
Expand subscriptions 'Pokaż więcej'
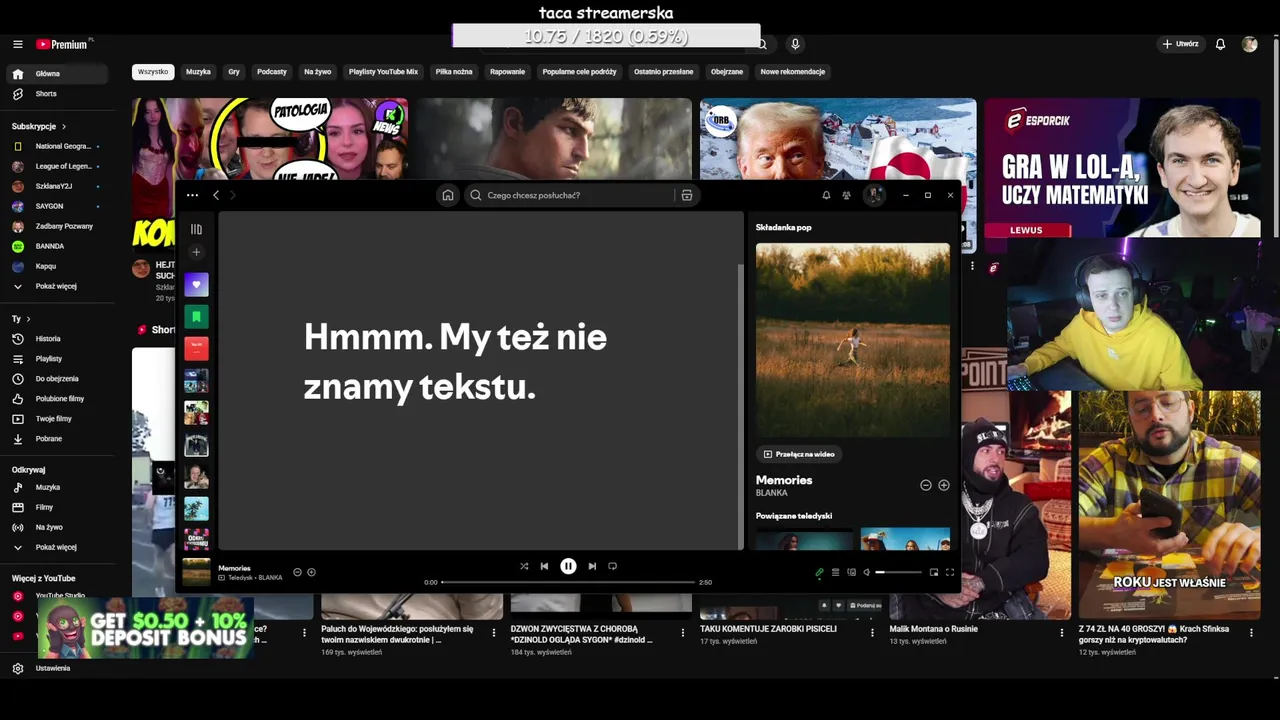tap(58, 286)
